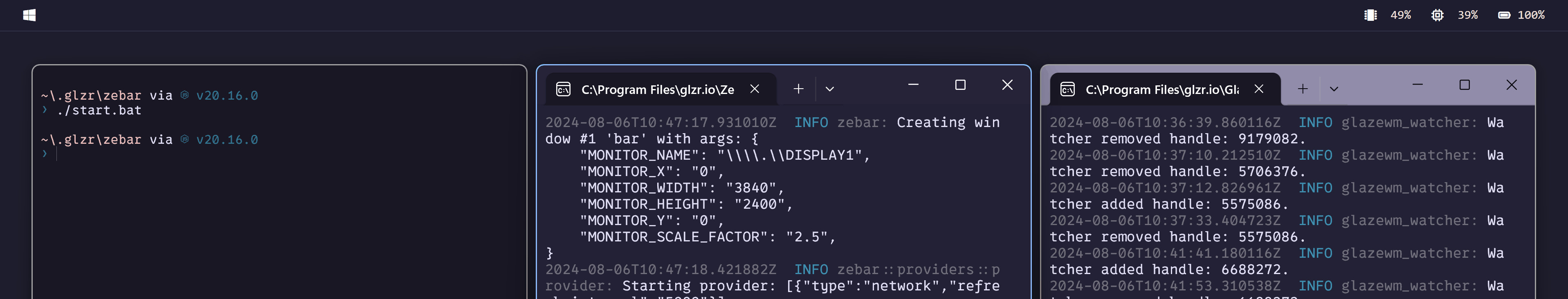Close the GlazeWM terminal tab
The height and width of the screenshot is (299, 1568).
coord(1259,89)
